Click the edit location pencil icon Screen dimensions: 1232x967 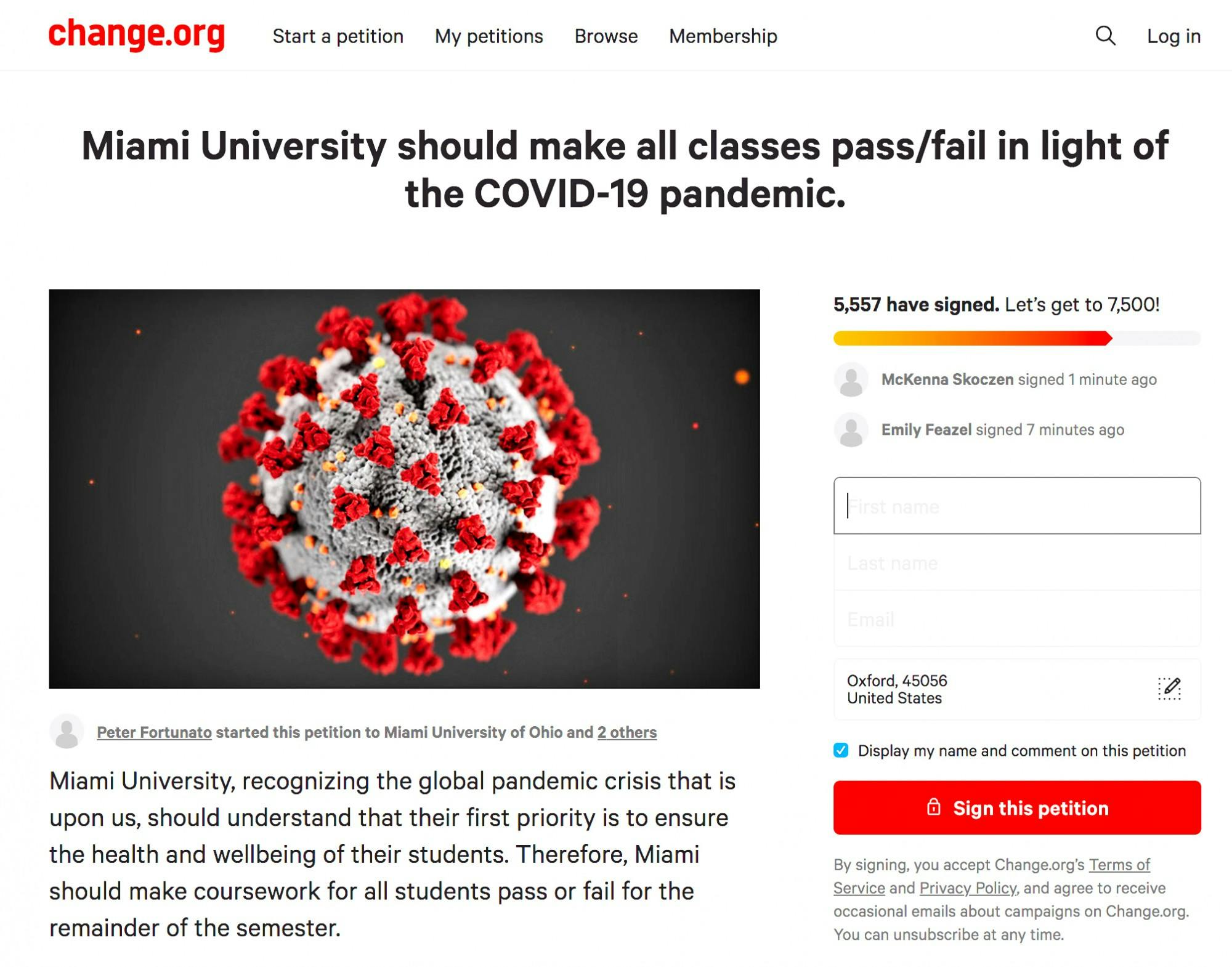(1169, 689)
